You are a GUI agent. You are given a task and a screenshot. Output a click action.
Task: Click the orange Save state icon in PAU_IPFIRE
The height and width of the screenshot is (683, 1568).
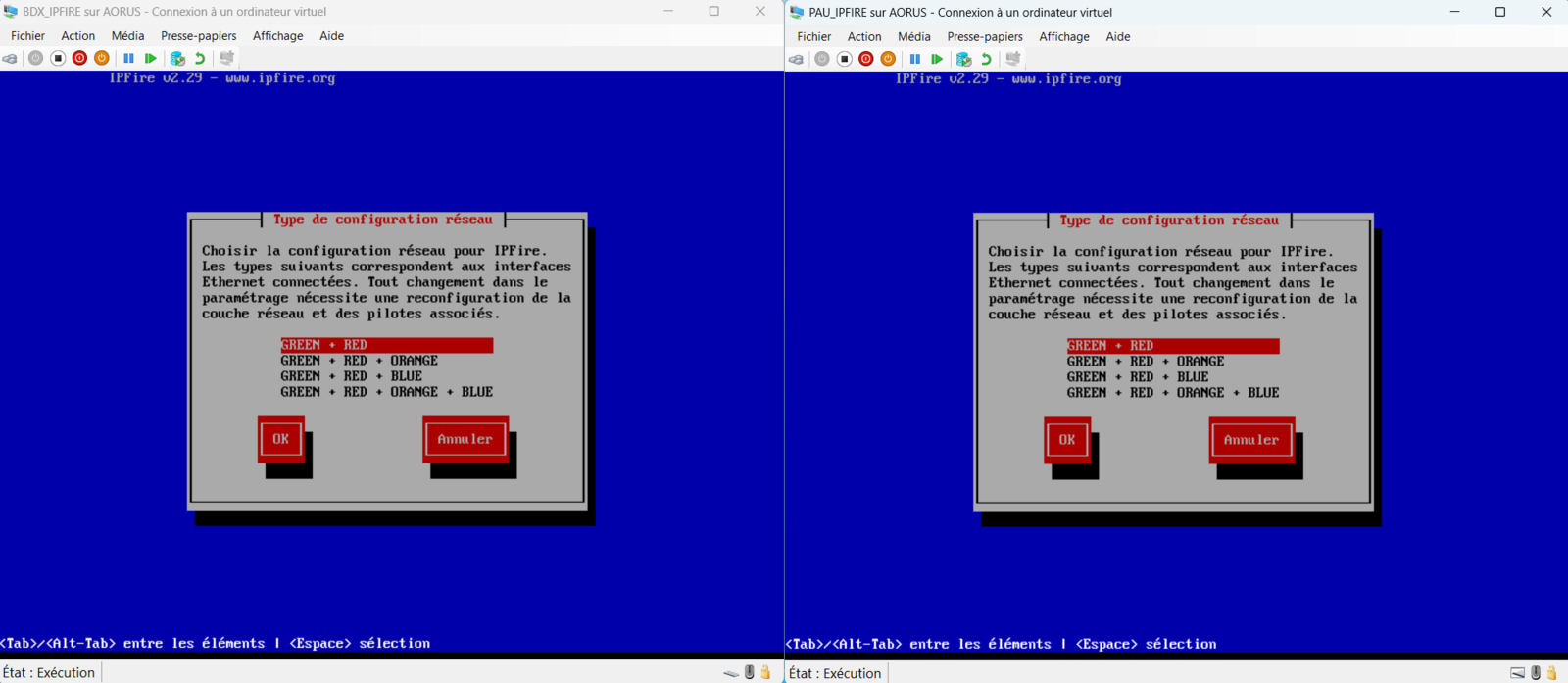(x=888, y=59)
